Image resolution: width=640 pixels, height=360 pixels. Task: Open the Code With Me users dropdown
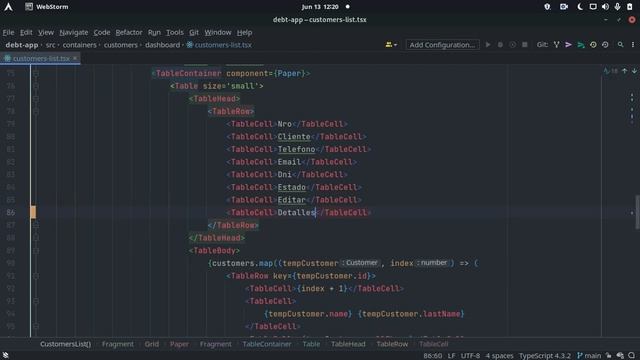391,44
